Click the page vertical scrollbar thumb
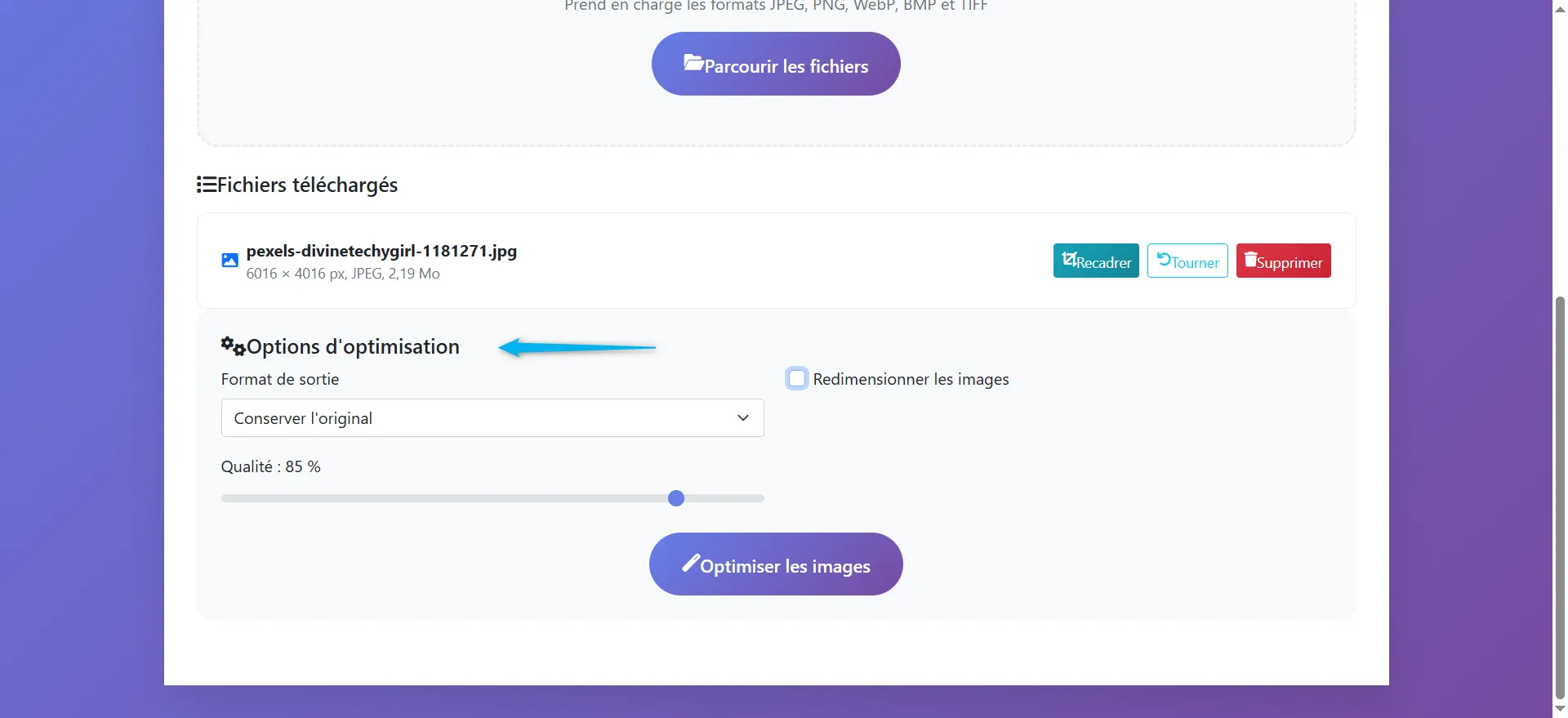The height and width of the screenshot is (718, 1568). click(1560, 498)
